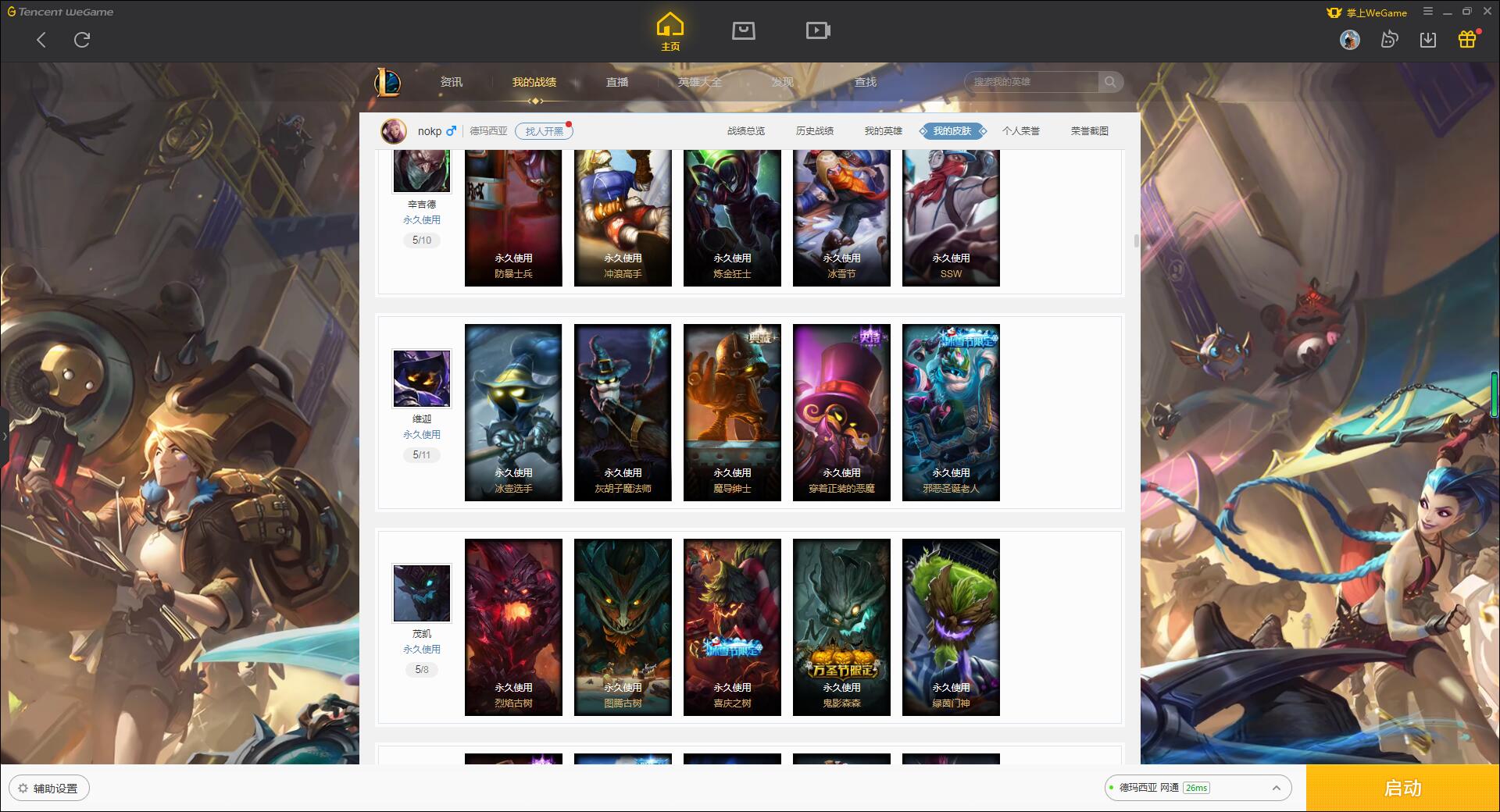
Task: Open the 绿茵门神 skin card
Action: tap(951, 627)
